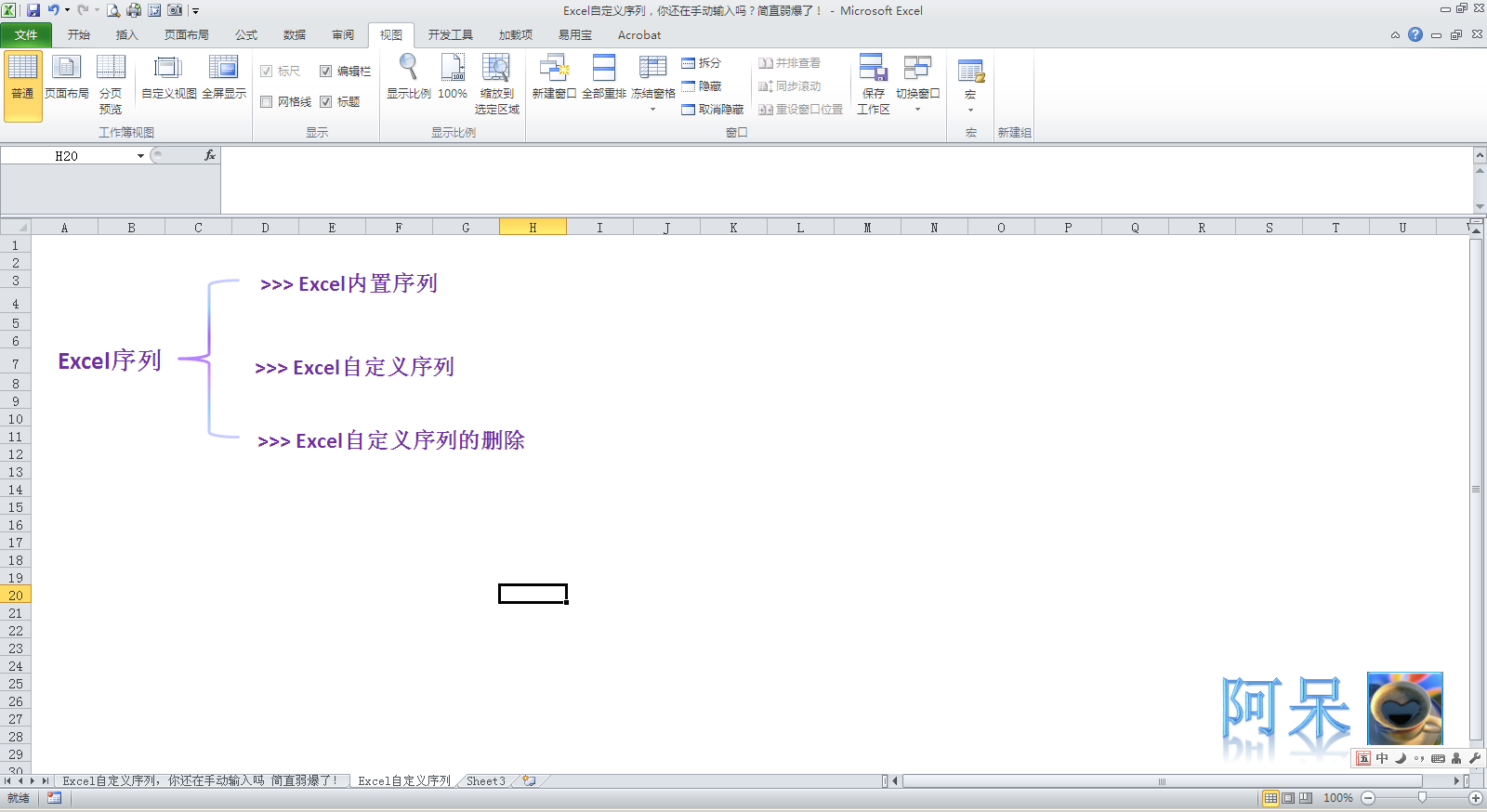The width and height of the screenshot is (1487, 812).
Task: Zoom to Selection (缩放到选定区域)
Action: (x=497, y=85)
